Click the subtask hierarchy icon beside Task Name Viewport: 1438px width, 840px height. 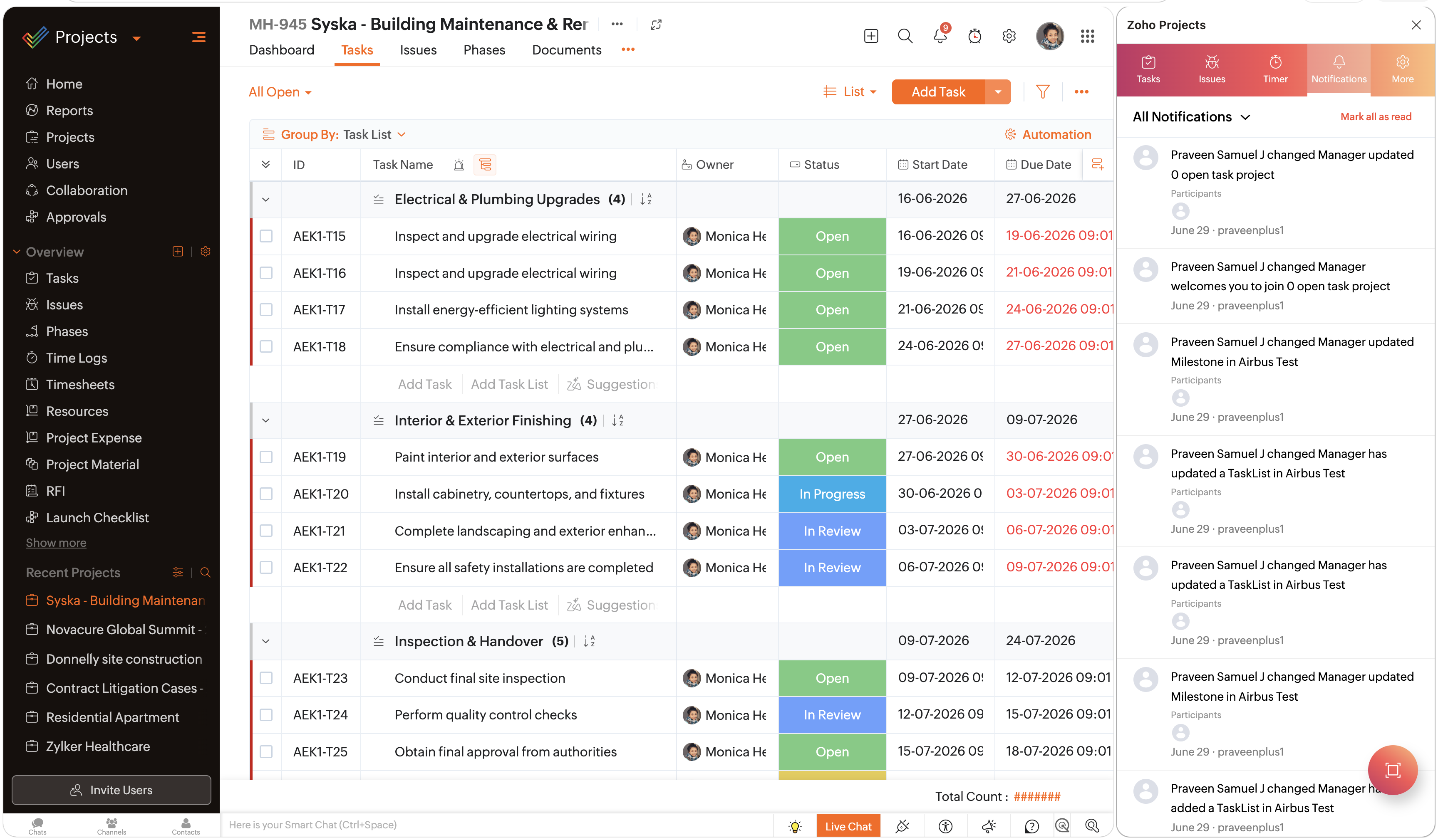pyautogui.click(x=485, y=165)
